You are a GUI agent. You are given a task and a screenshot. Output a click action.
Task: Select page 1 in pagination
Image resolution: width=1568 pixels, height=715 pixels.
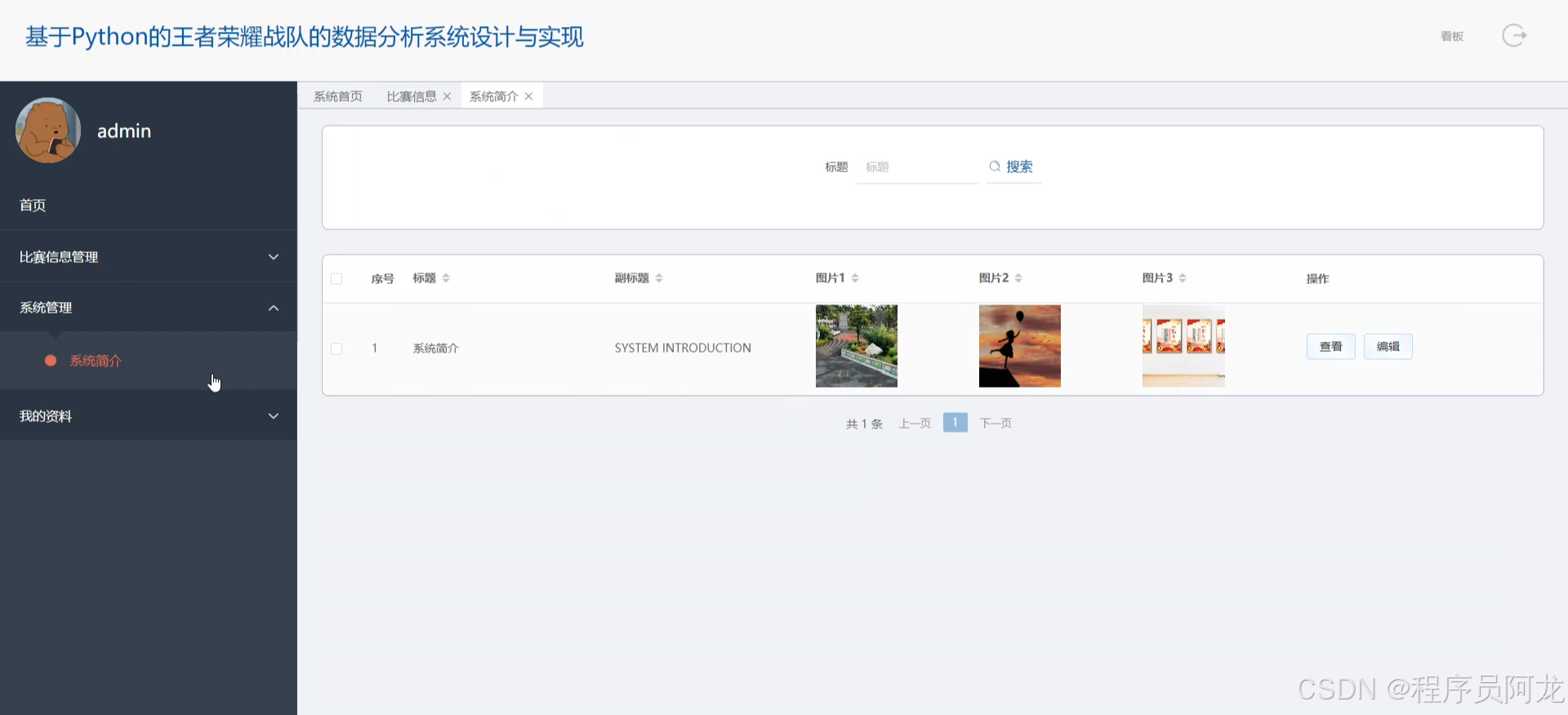click(955, 422)
